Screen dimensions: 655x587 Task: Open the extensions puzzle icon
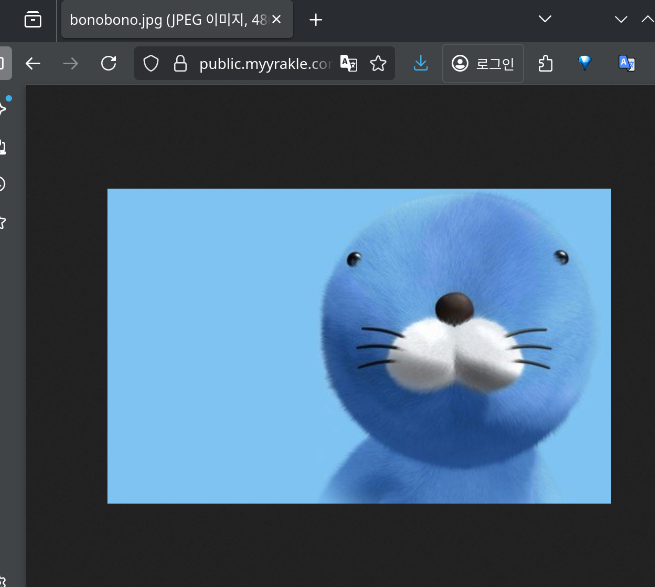(x=545, y=64)
